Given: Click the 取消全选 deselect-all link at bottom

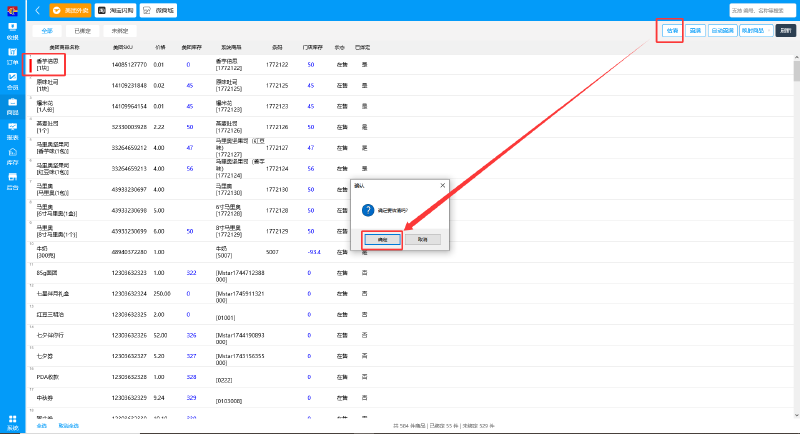Looking at the screenshot, I should (x=68, y=425).
